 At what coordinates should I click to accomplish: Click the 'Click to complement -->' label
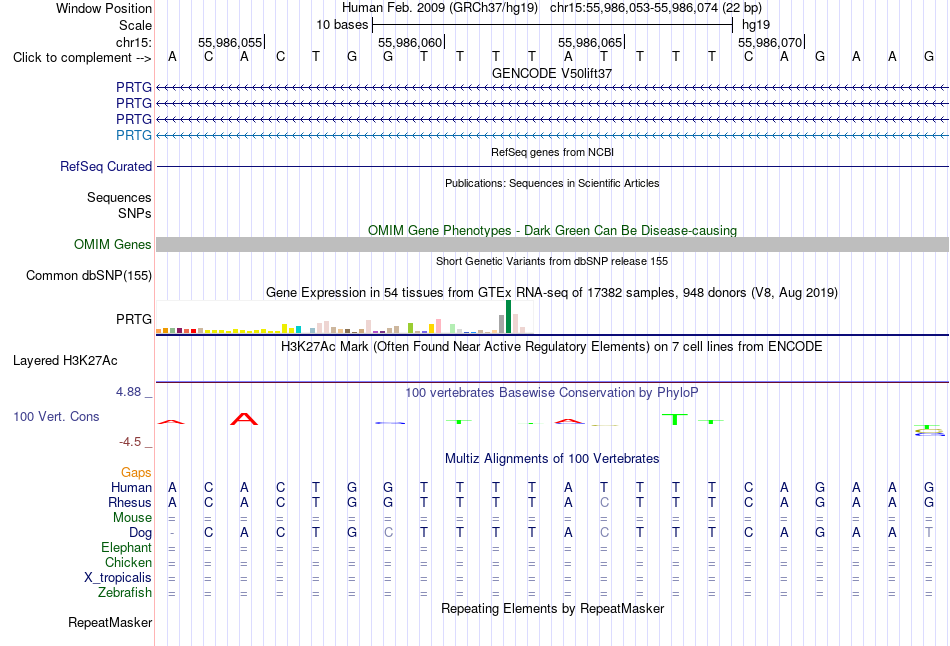tap(82, 58)
